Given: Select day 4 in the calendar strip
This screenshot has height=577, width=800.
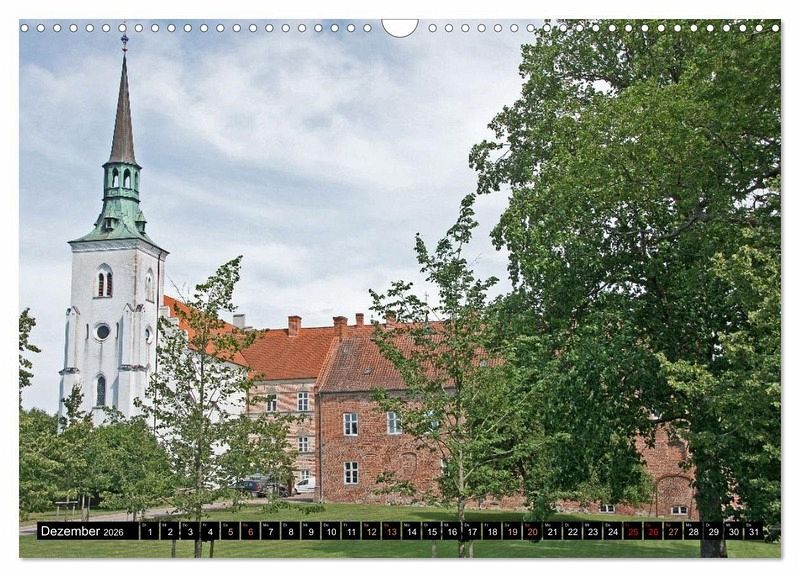Looking at the screenshot, I should tap(210, 531).
